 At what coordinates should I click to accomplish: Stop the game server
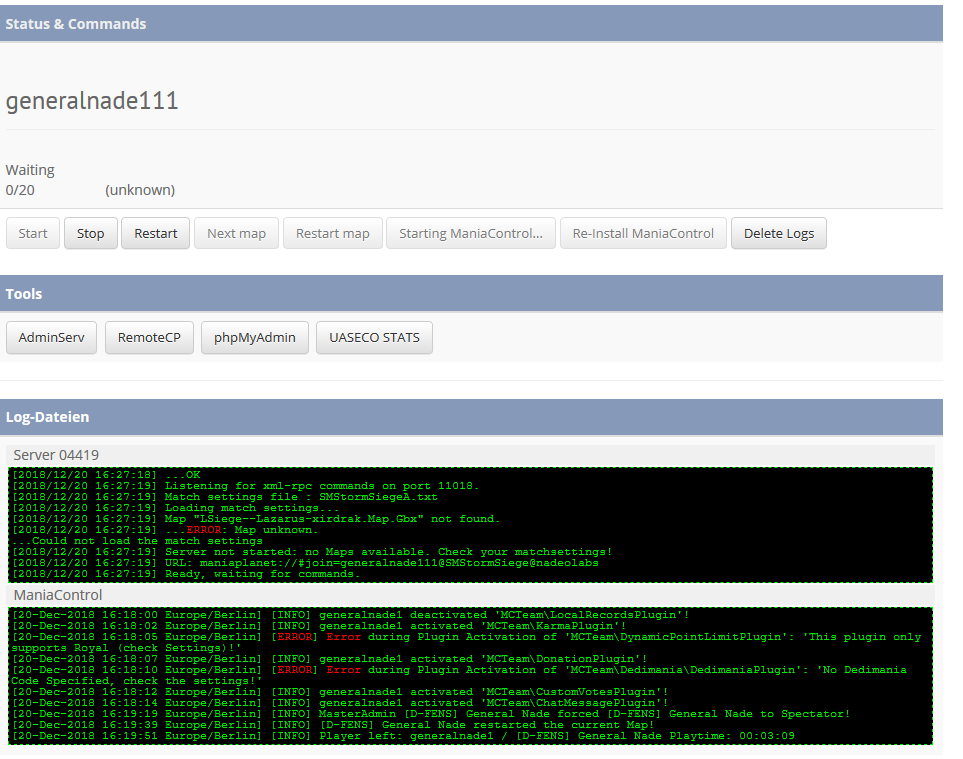click(90, 233)
